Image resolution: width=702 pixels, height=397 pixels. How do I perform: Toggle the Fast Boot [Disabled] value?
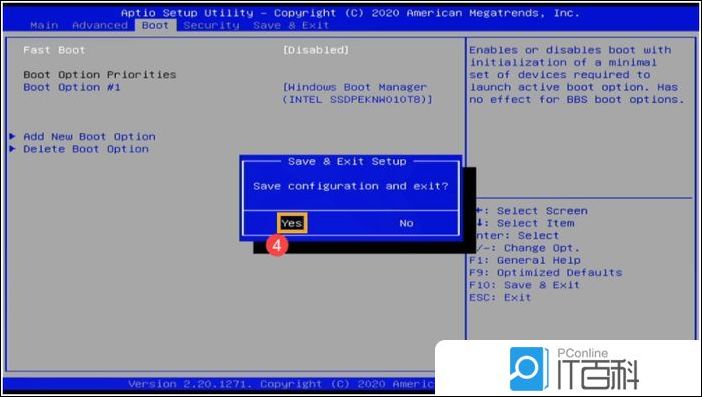[x=316, y=50]
